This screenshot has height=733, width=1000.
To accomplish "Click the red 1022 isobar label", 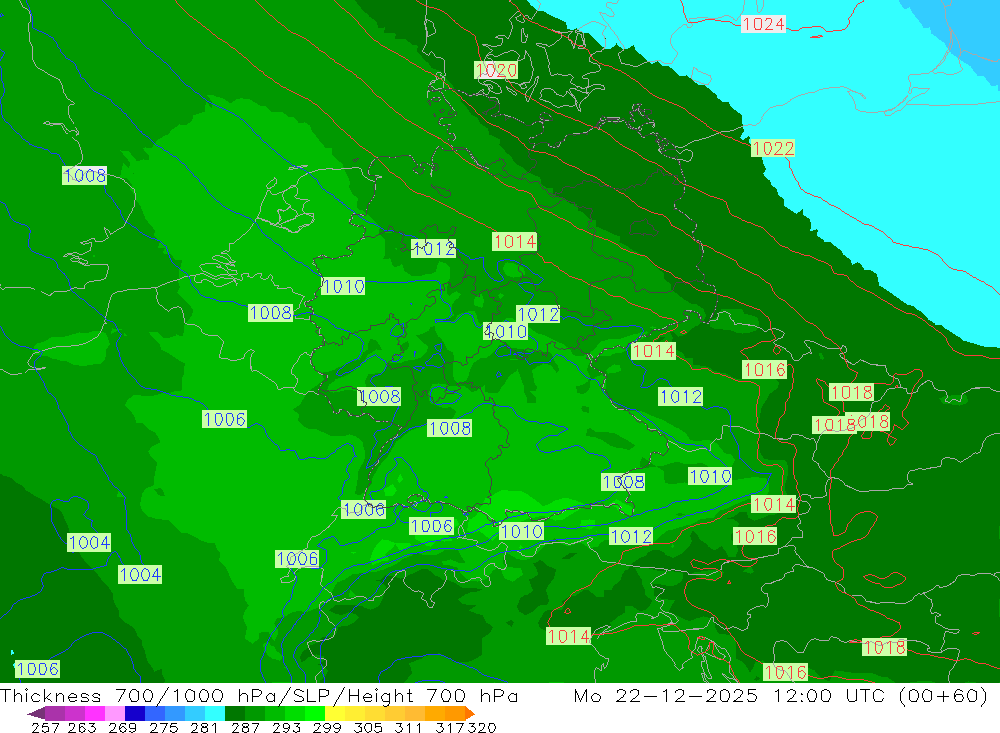I will 772,148.
